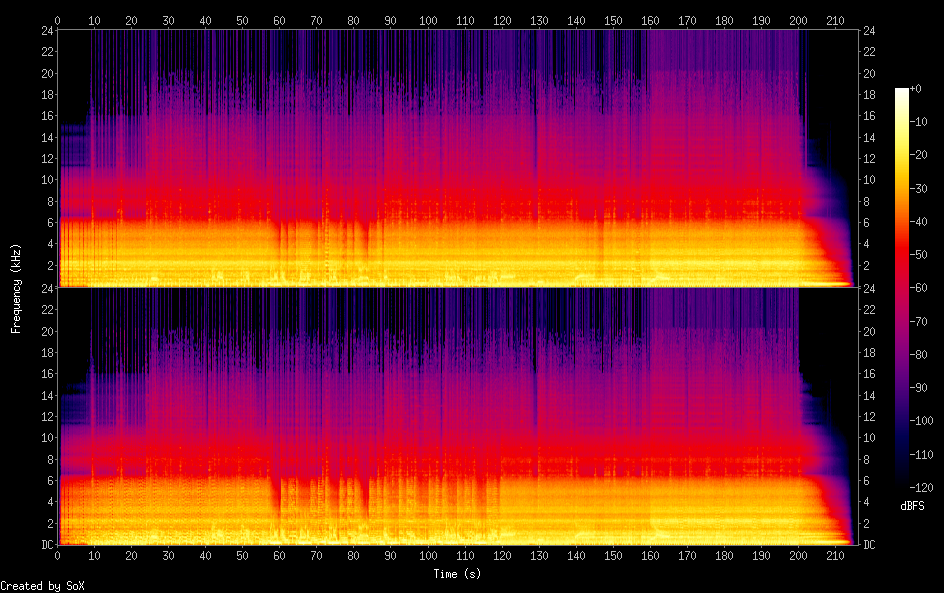Click inside the lower channel spectrogram plot
The image size is (944, 593).
458,417
